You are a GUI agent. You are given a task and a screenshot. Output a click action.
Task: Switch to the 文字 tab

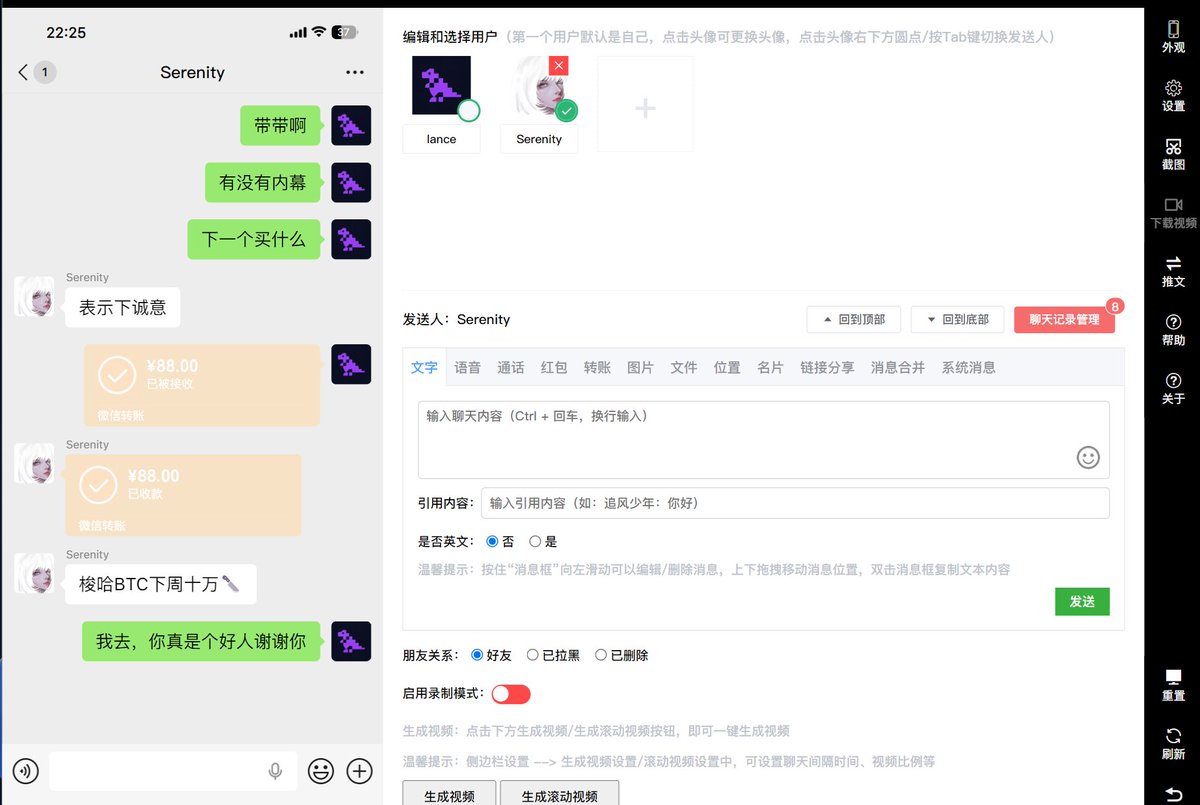tap(424, 367)
